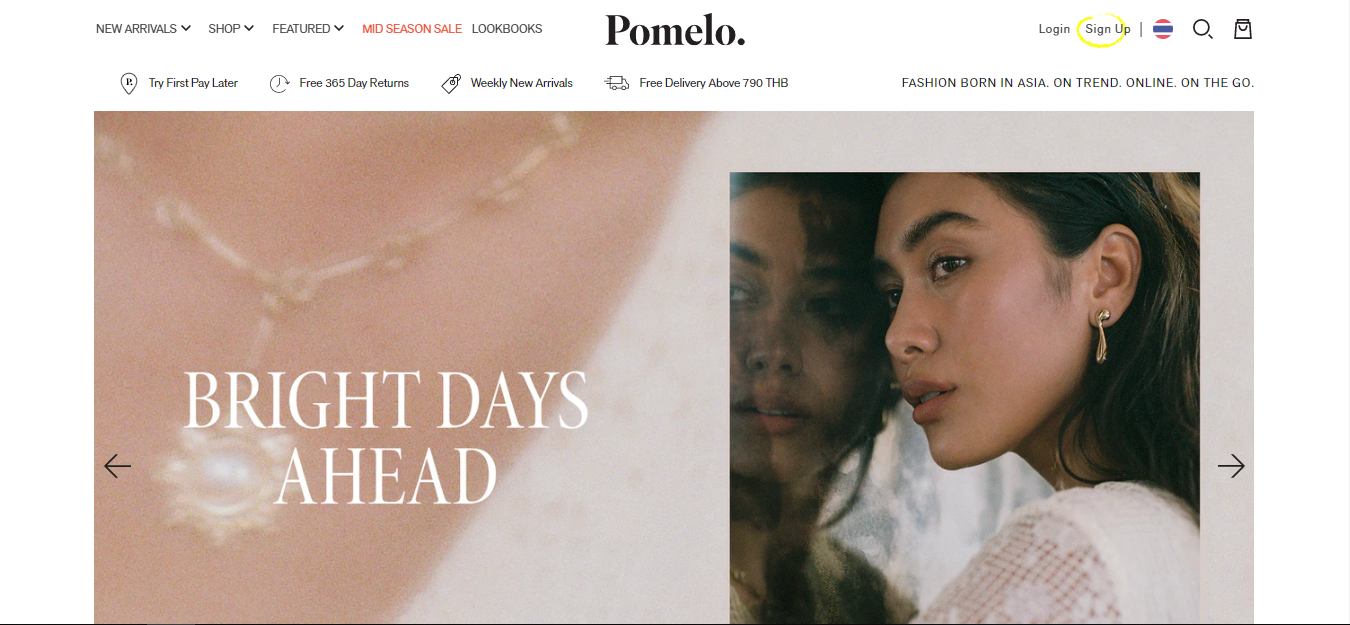Go to next banner slide arrow
Screen dimensions: 1350x625
pyautogui.click(x=1231, y=466)
